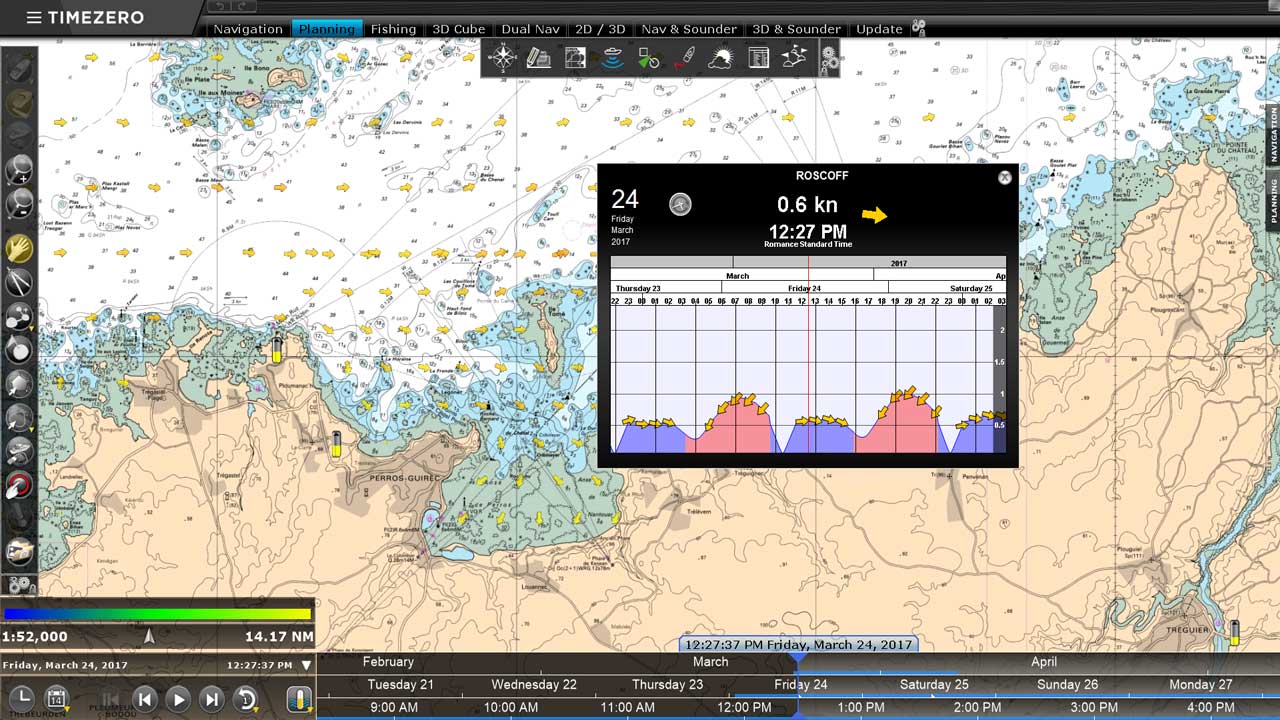
Task: Select the route planning flags icon
Action: 794,58
